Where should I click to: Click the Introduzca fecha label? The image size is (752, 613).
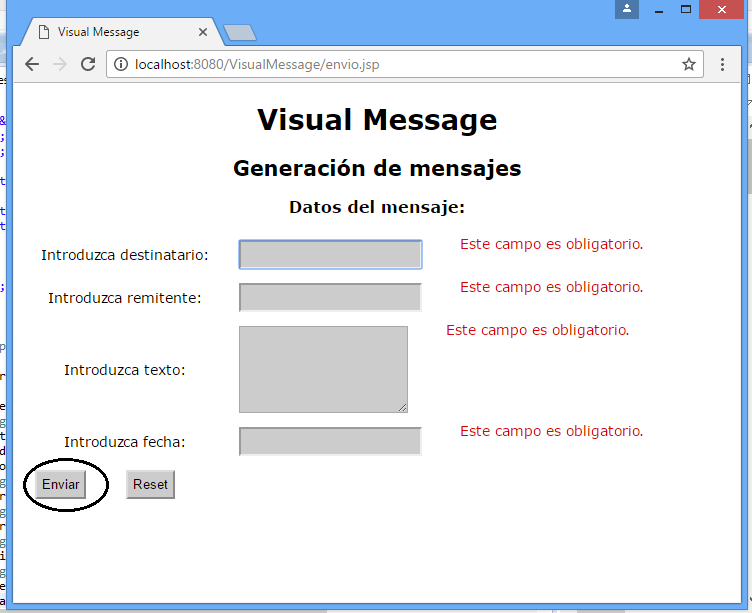pos(125,442)
